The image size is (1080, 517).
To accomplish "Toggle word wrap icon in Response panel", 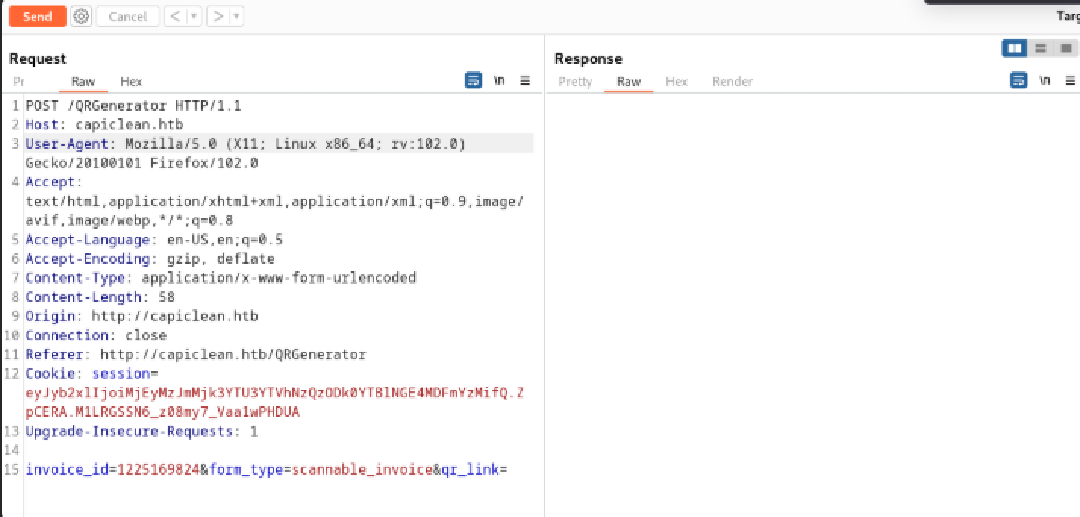I will click(x=1018, y=81).
